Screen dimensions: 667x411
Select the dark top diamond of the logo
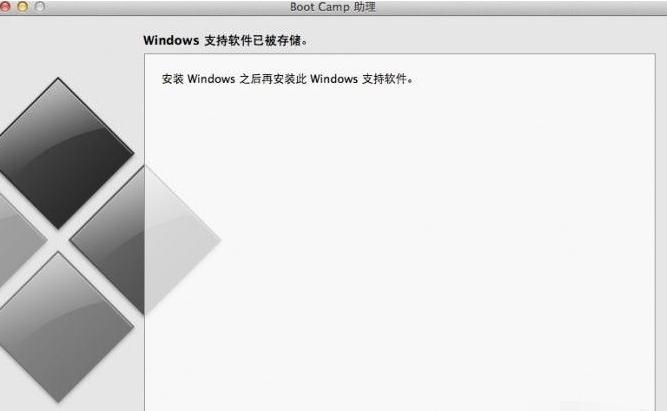coord(59,153)
